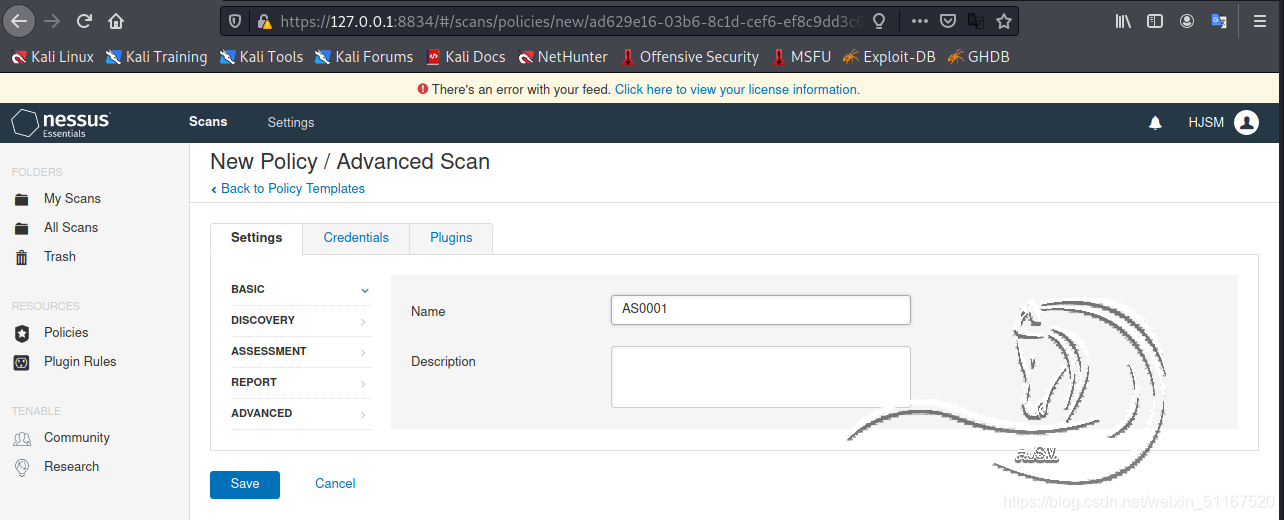Reload the current page
This screenshot has width=1284, height=520.
(84, 21)
